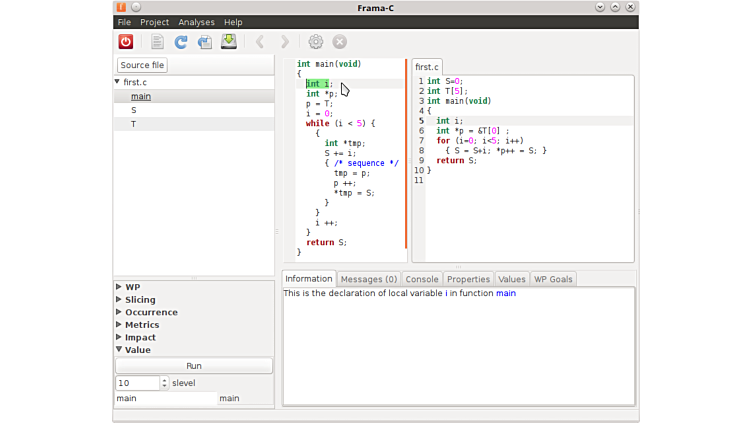Click the blue reparse refresh icon
752x423 pixels.
click(181, 42)
